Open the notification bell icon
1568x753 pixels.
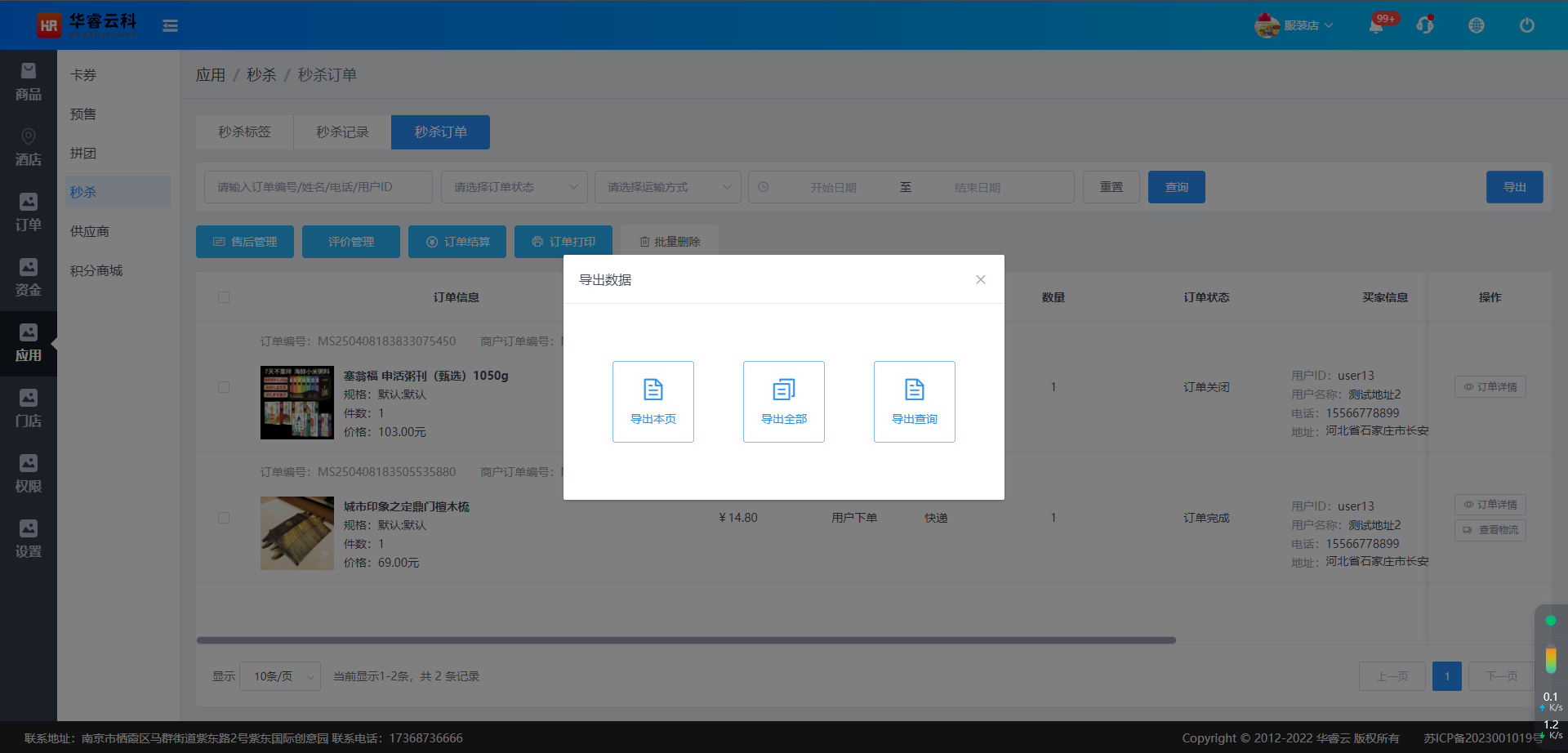[x=1376, y=26]
